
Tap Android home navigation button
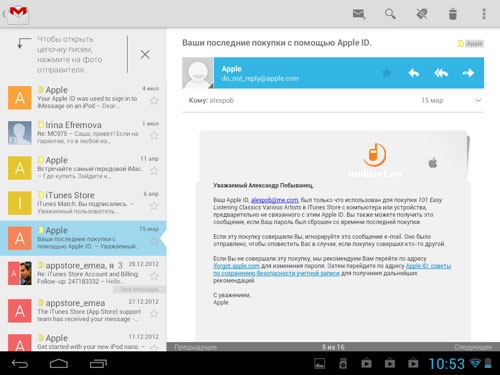pos(59,364)
